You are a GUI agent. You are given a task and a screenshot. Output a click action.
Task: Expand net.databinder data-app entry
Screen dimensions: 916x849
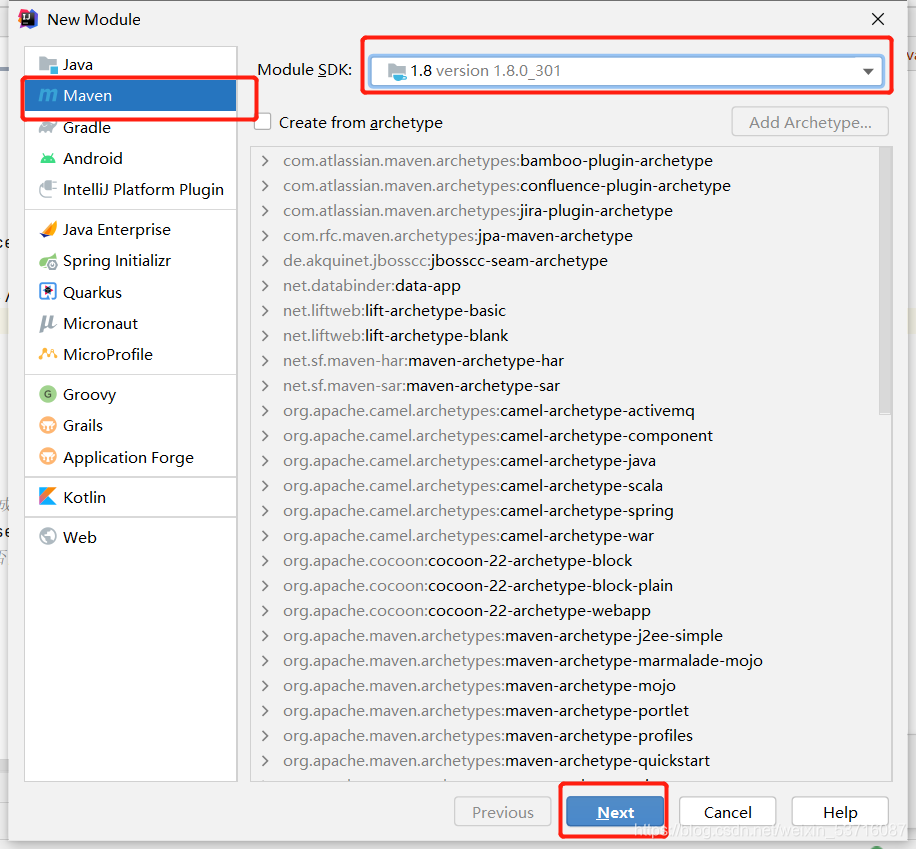pos(265,286)
